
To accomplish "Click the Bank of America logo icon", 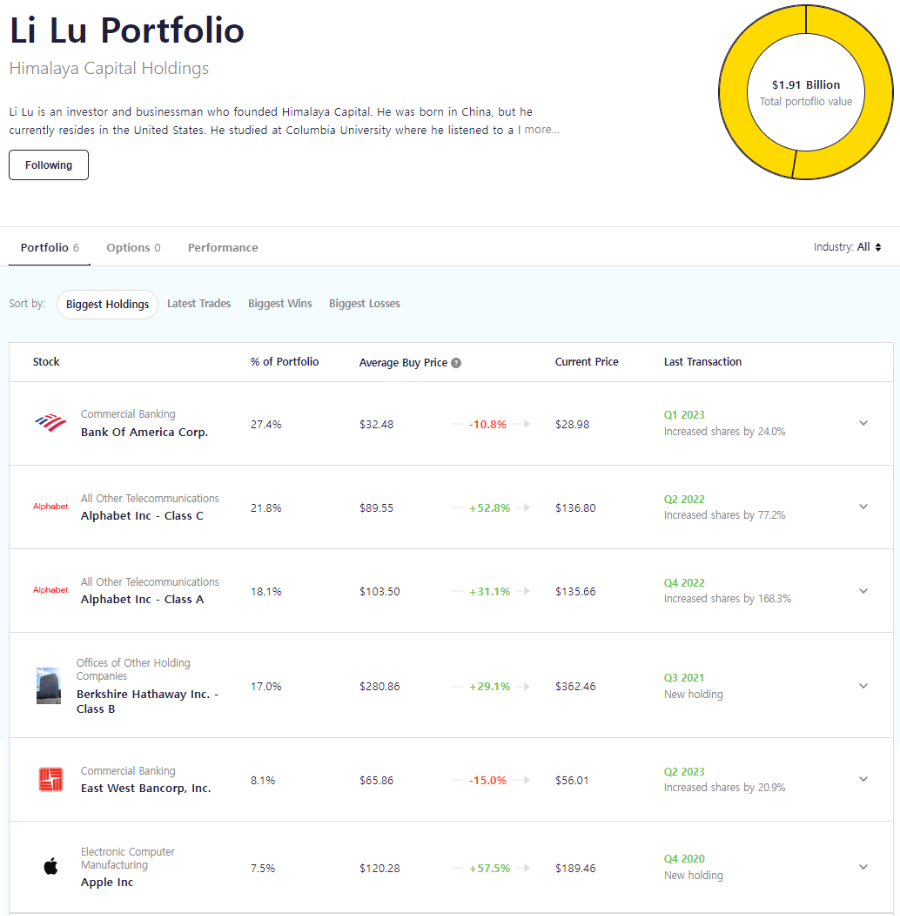I will 51,422.
